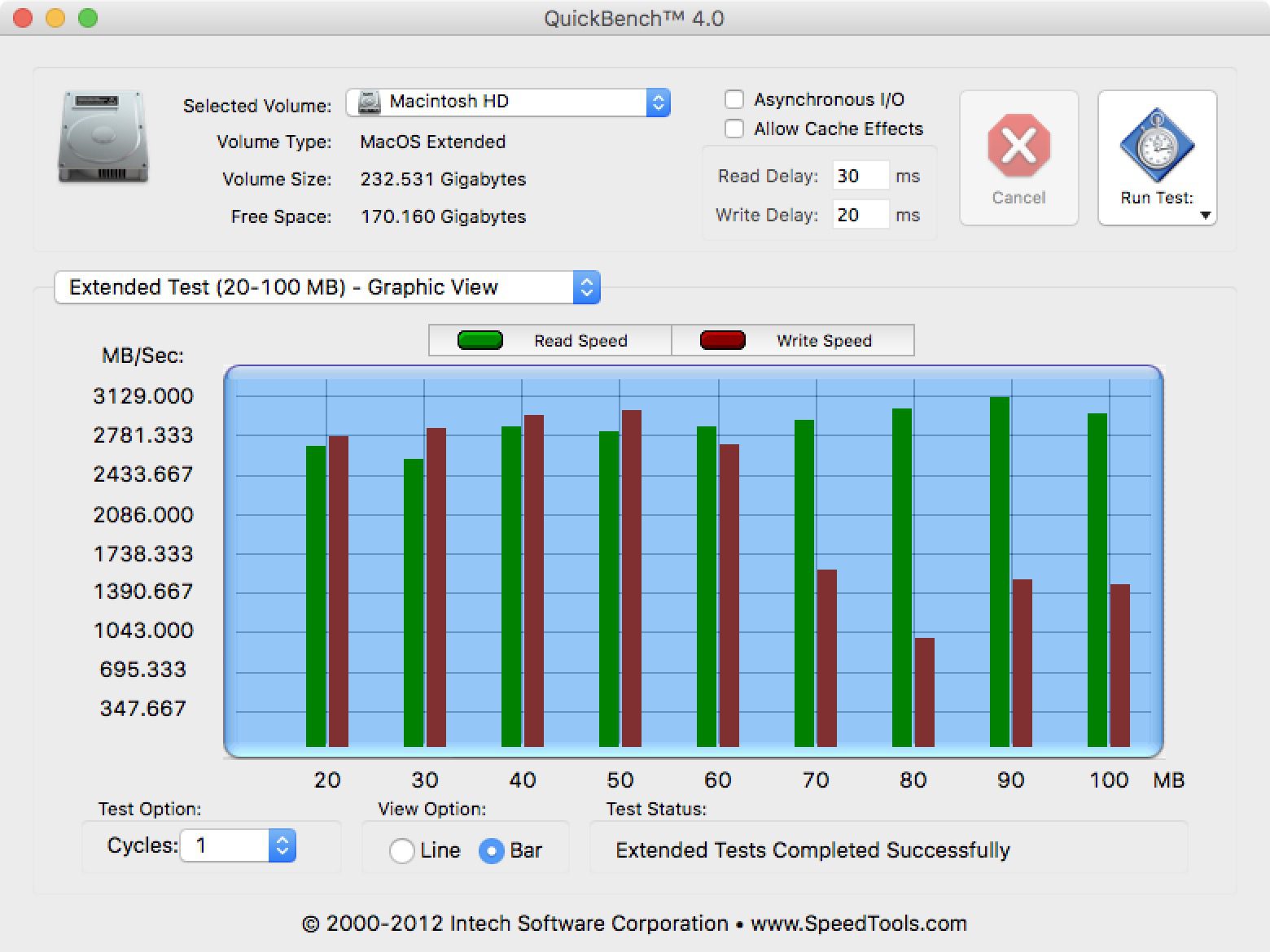Click the Read Delay input field
The height and width of the screenshot is (952, 1270).
861,176
